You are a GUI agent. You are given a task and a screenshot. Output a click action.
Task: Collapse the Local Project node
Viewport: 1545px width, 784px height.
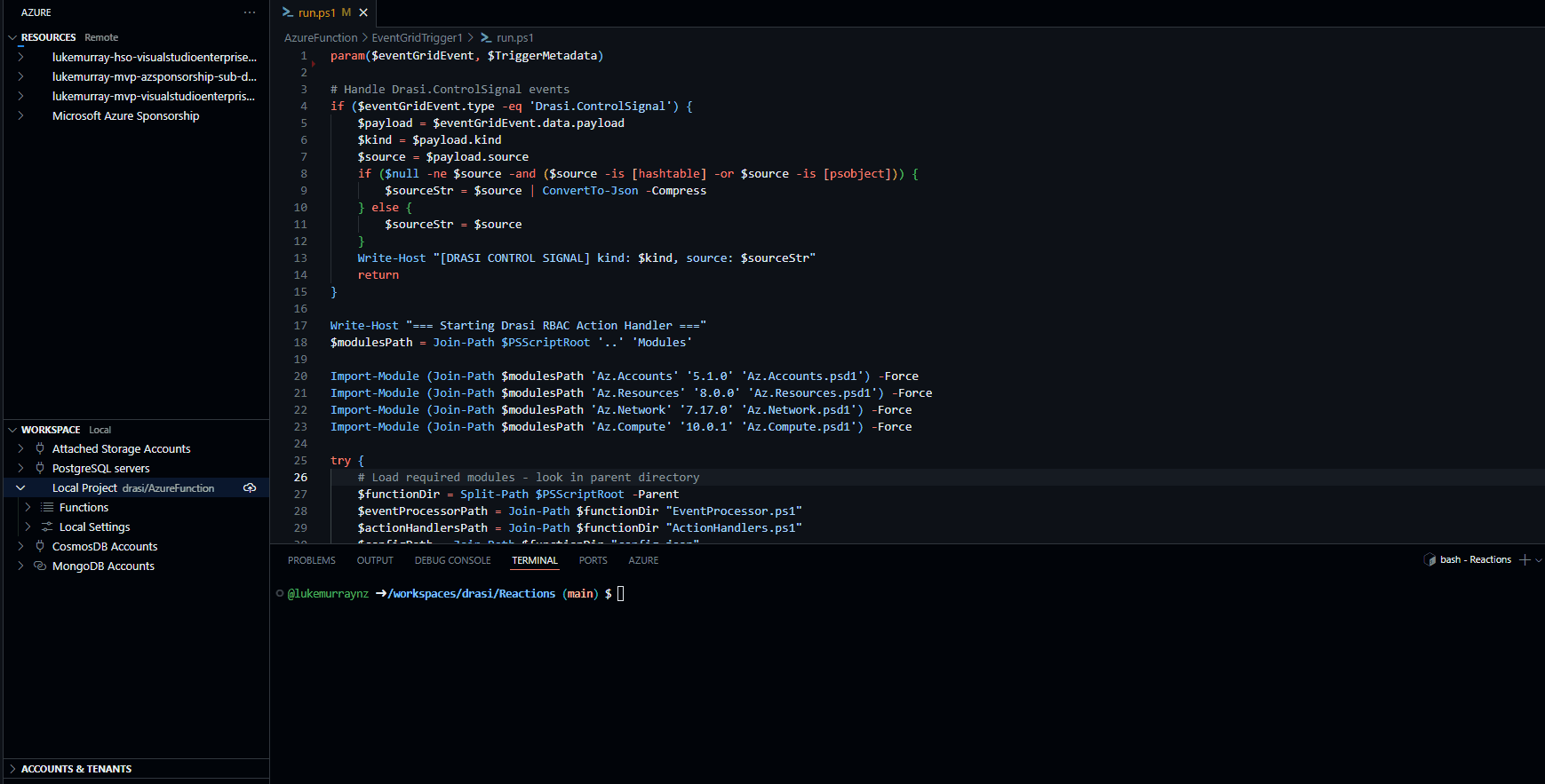[x=20, y=487]
